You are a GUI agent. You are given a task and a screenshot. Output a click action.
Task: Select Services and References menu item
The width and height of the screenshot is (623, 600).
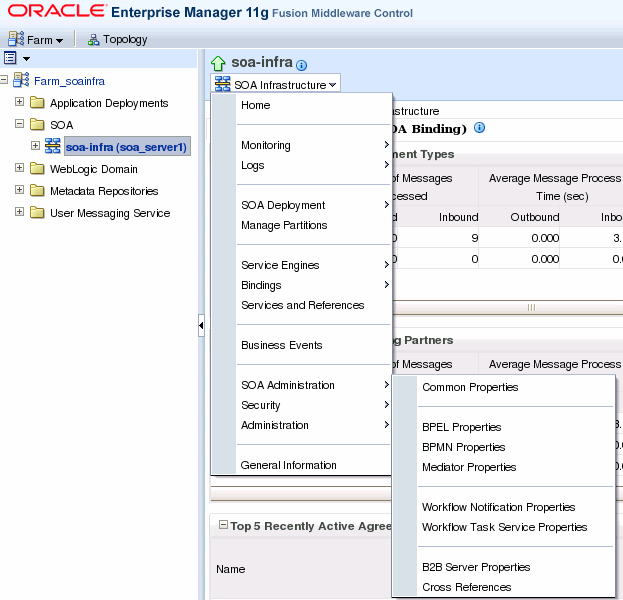click(302, 305)
